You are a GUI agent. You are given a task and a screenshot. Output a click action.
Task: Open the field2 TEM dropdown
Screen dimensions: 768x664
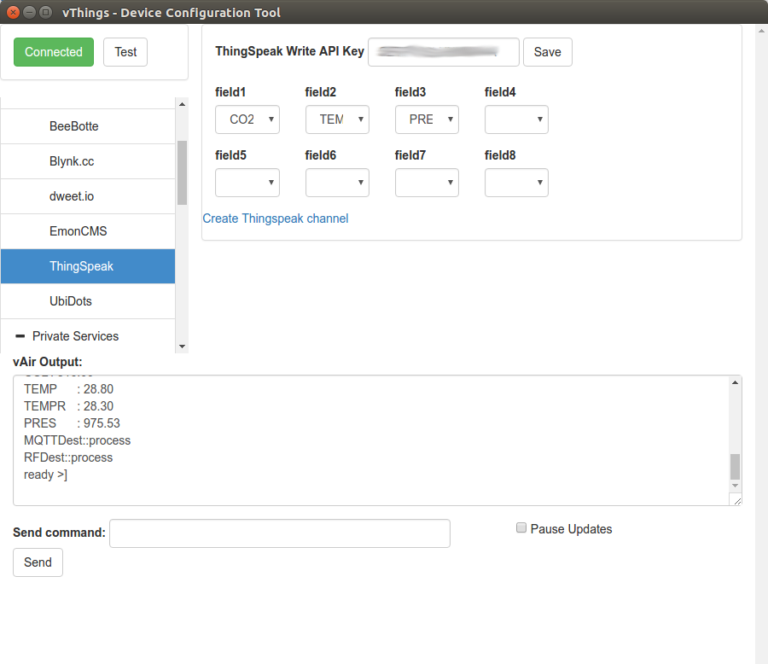click(337, 119)
